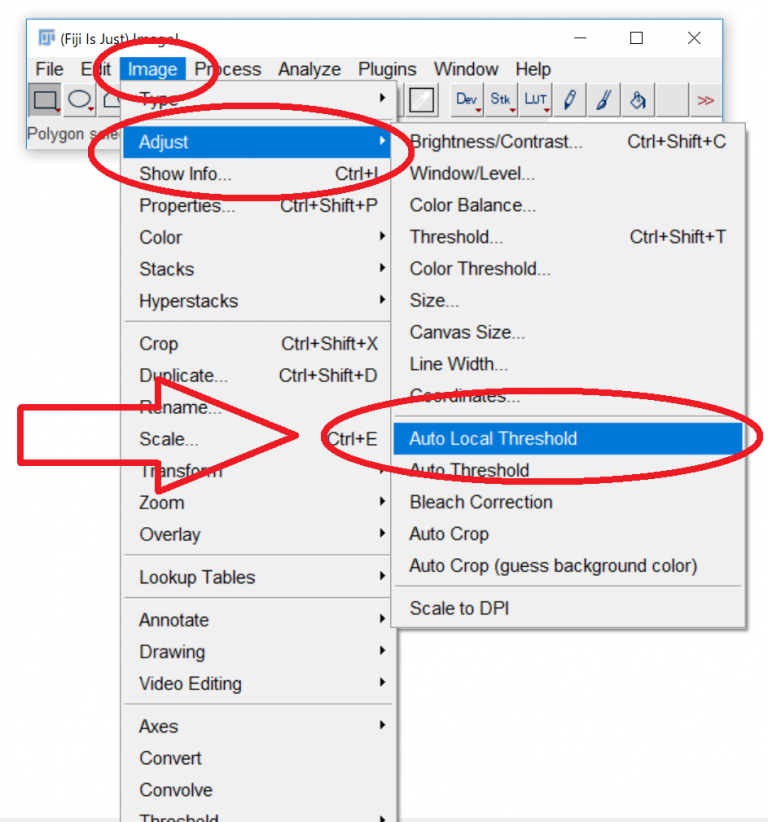Select the Paintbrush tool
Screen dimensions: 768x822
(x=603, y=100)
